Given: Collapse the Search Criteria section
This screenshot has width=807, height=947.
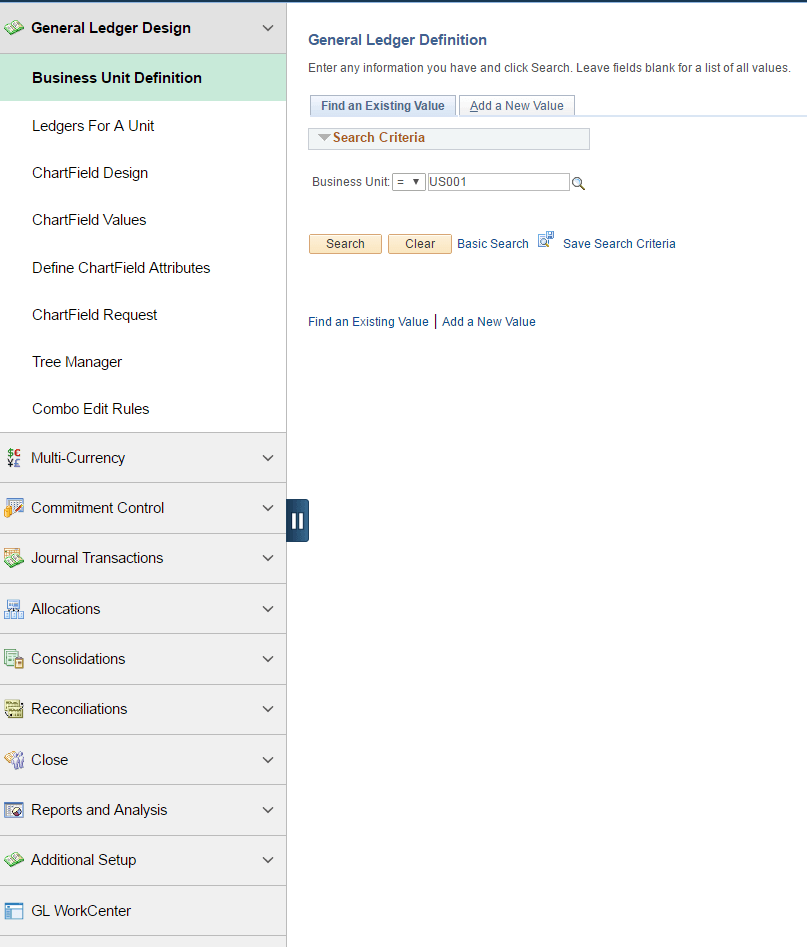Looking at the screenshot, I should 322,138.
